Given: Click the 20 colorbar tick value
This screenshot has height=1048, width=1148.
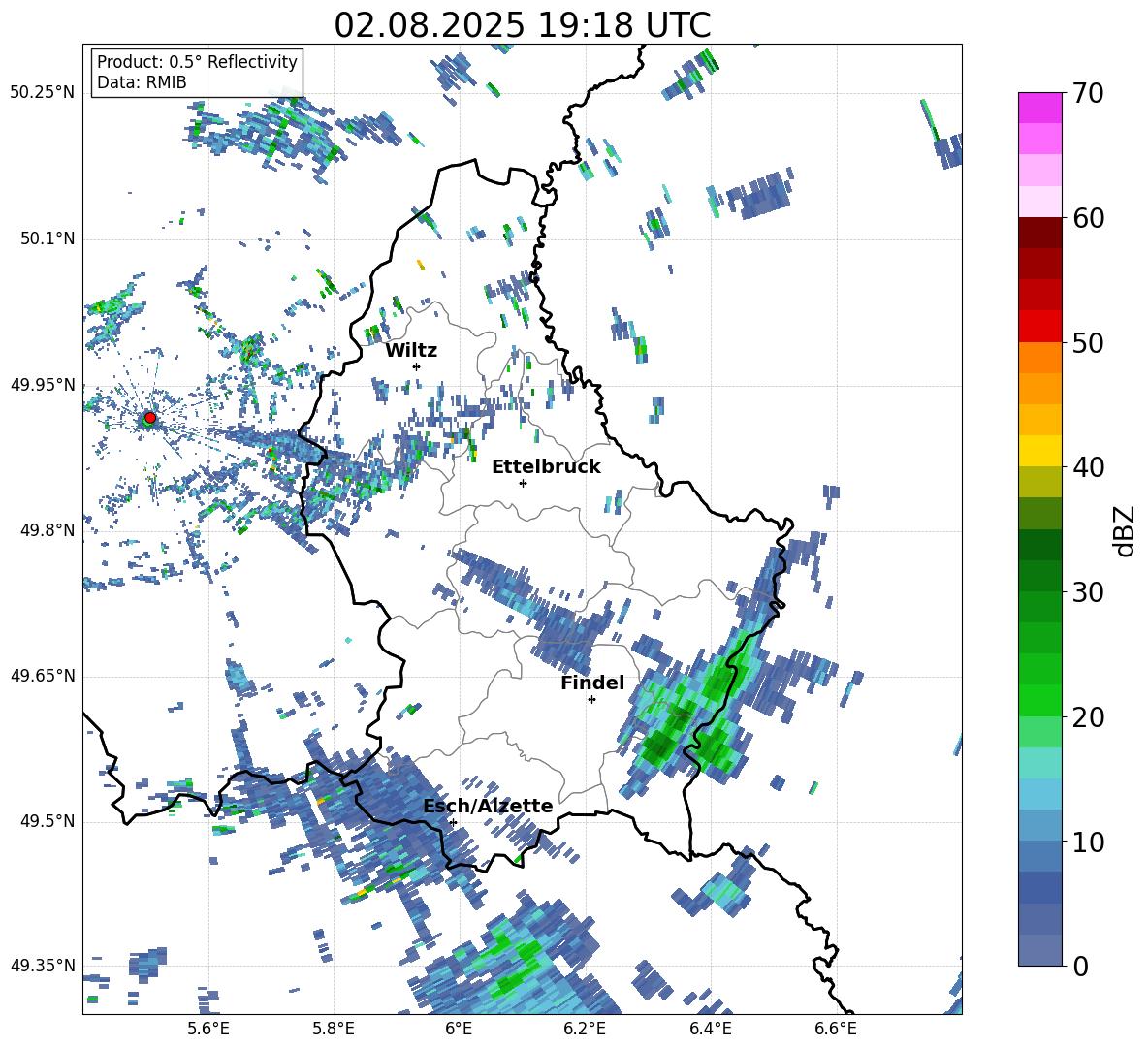Looking at the screenshot, I should pyautogui.click(x=1088, y=717).
